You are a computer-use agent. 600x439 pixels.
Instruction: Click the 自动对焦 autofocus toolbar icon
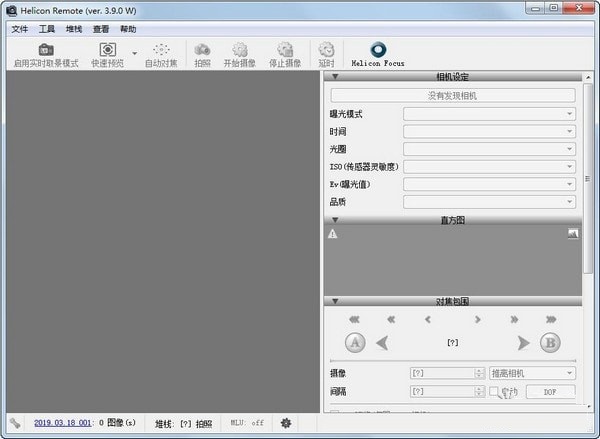click(161, 50)
